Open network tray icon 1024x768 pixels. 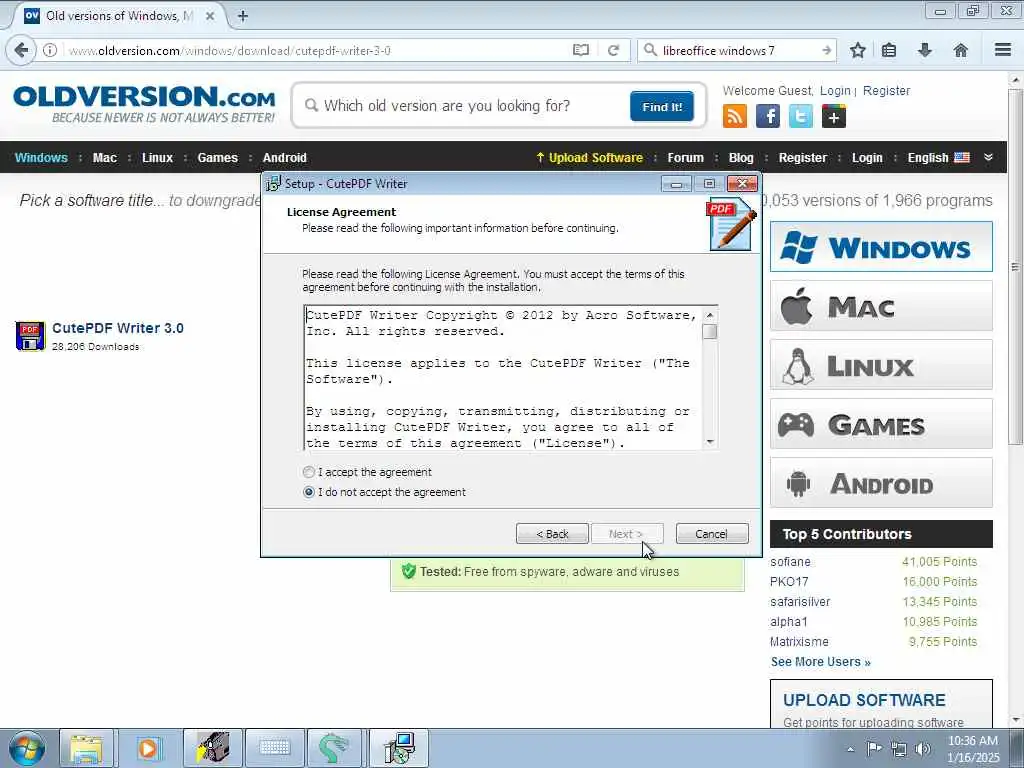click(x=899, y=749)
